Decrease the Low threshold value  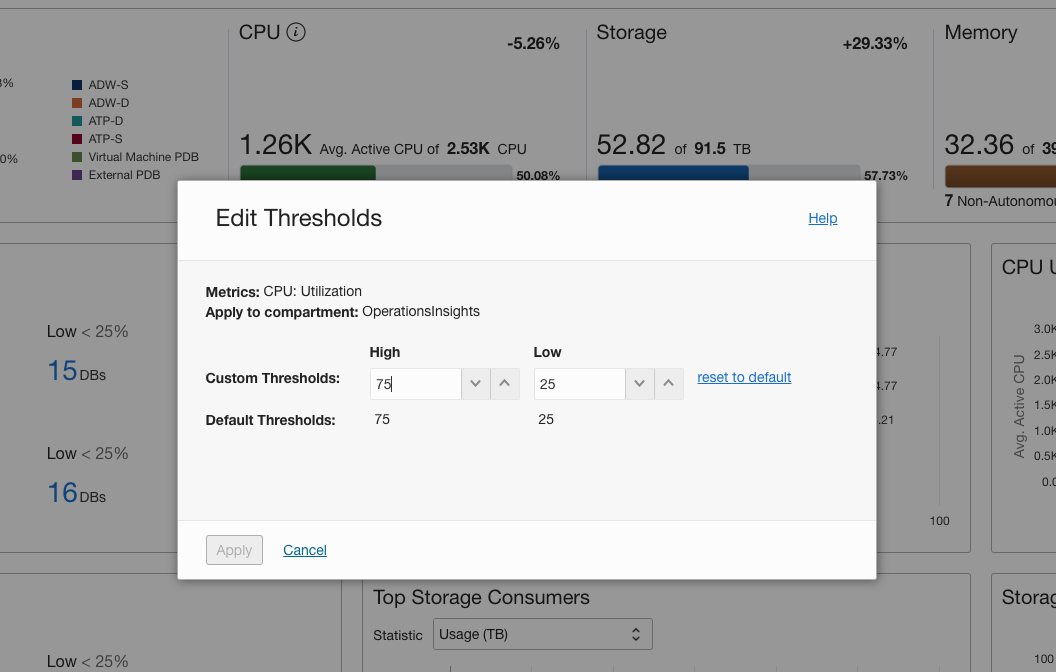(640, 384)
